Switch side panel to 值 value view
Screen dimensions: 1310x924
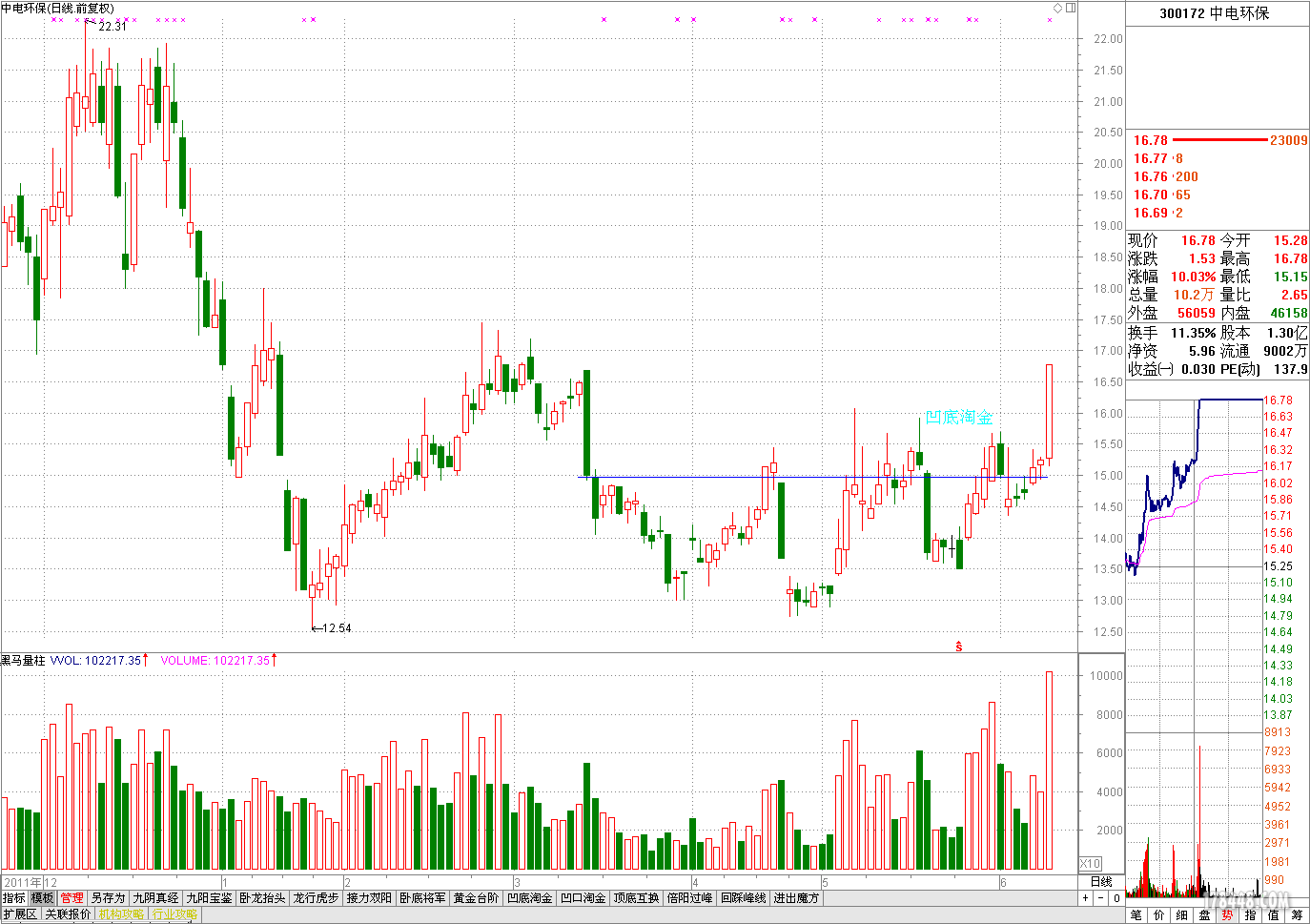1273,914
